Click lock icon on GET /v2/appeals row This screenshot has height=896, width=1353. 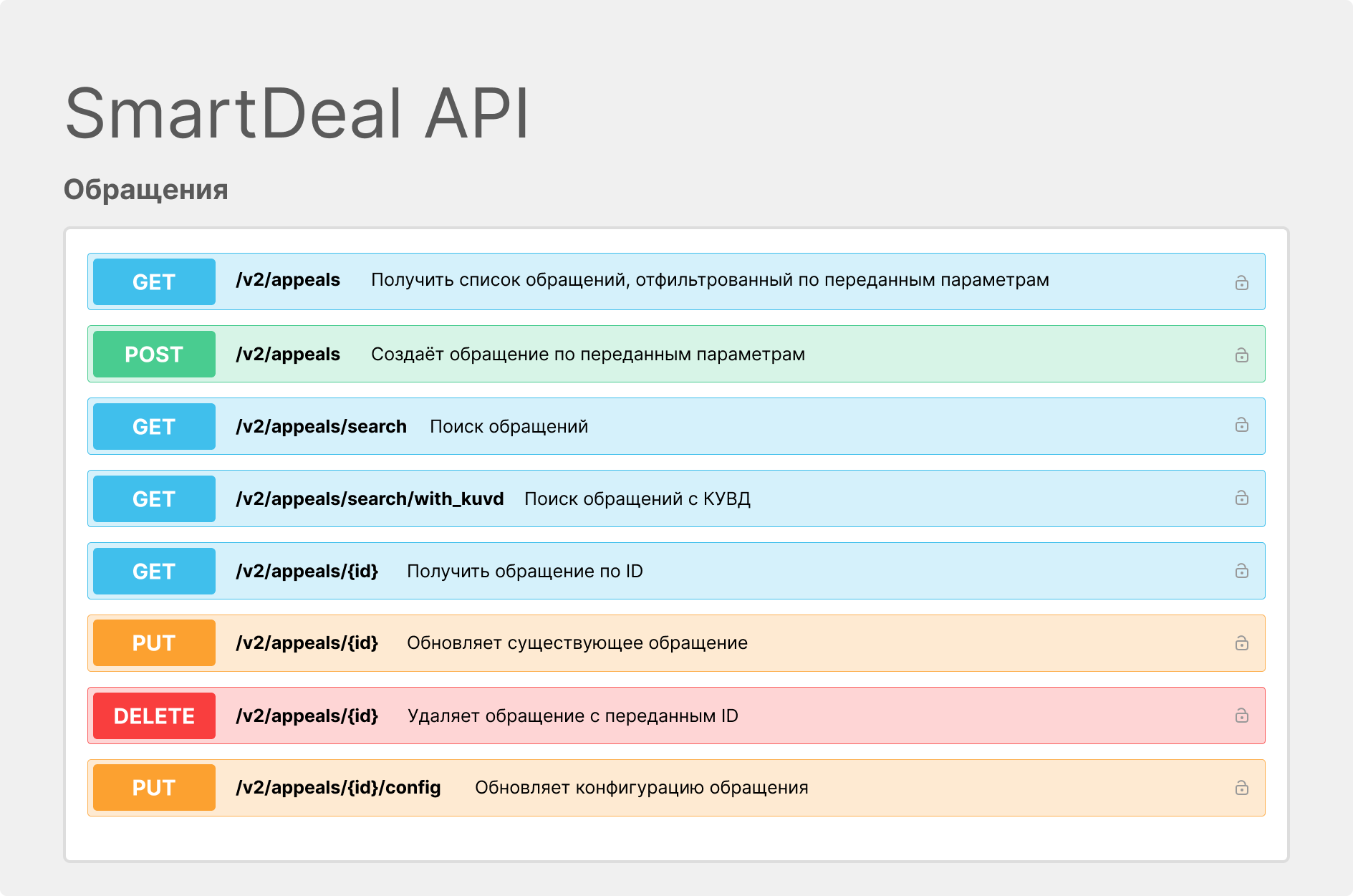pyautogui.click(x=1241, y=283)
